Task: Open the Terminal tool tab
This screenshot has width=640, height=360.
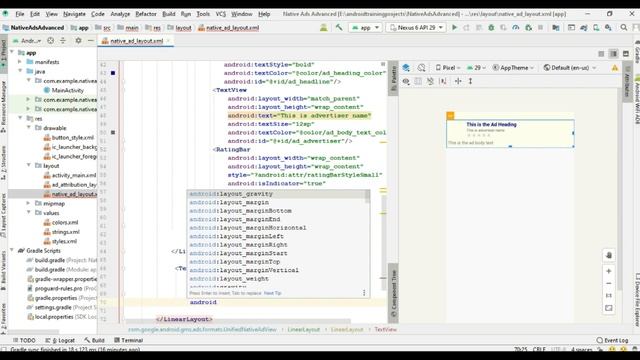Action: pos(129,340)
